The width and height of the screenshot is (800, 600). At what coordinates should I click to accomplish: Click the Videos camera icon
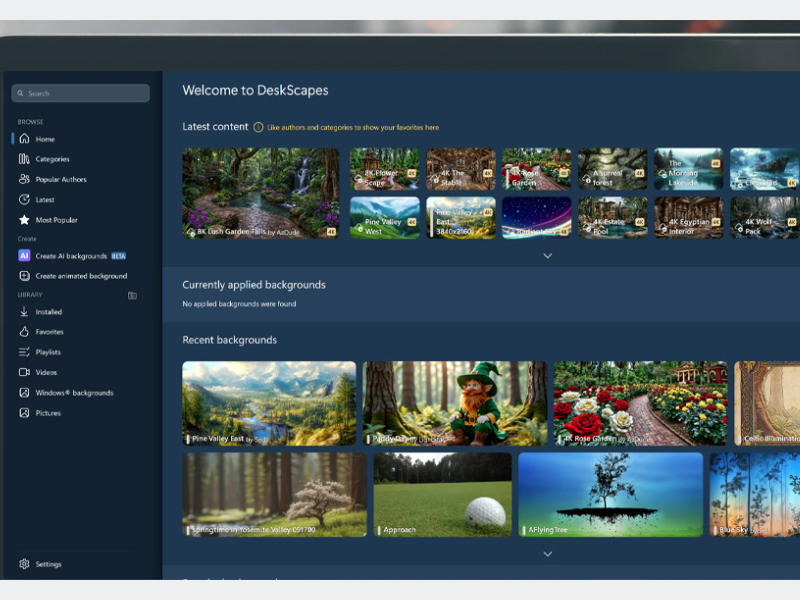point(24,372)
